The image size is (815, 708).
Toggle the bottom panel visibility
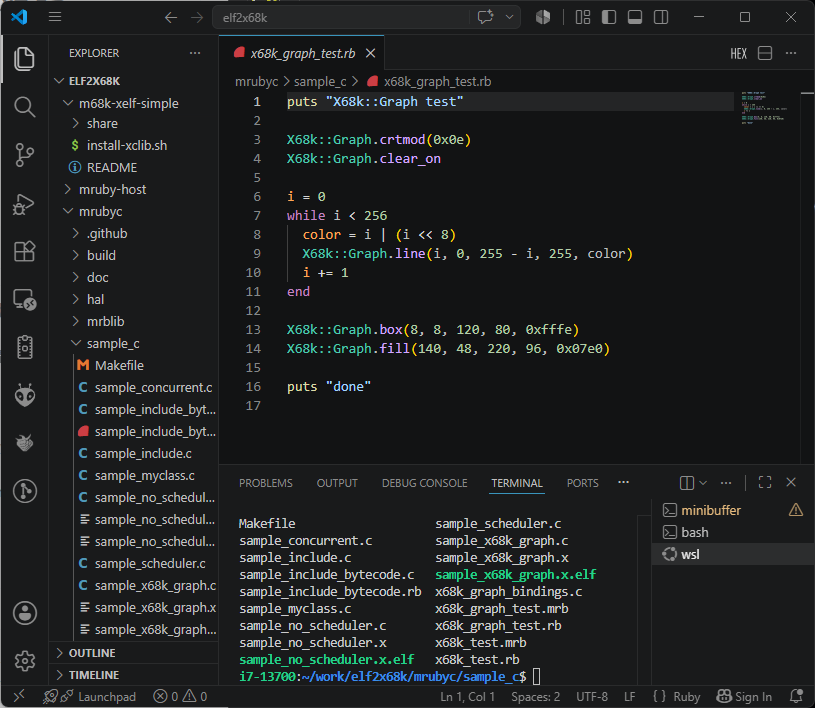[635, 17]
